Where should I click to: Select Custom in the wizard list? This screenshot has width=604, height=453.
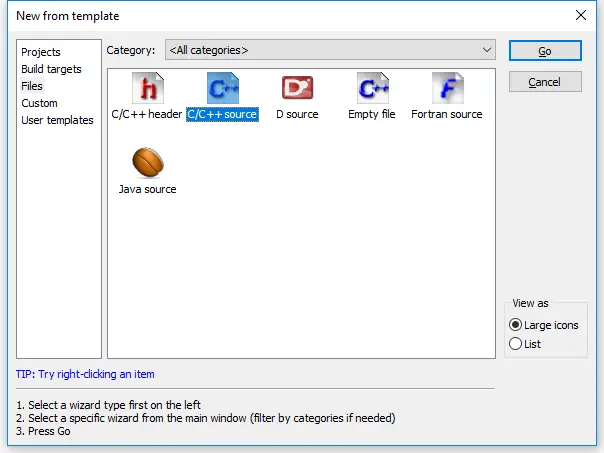39,103
